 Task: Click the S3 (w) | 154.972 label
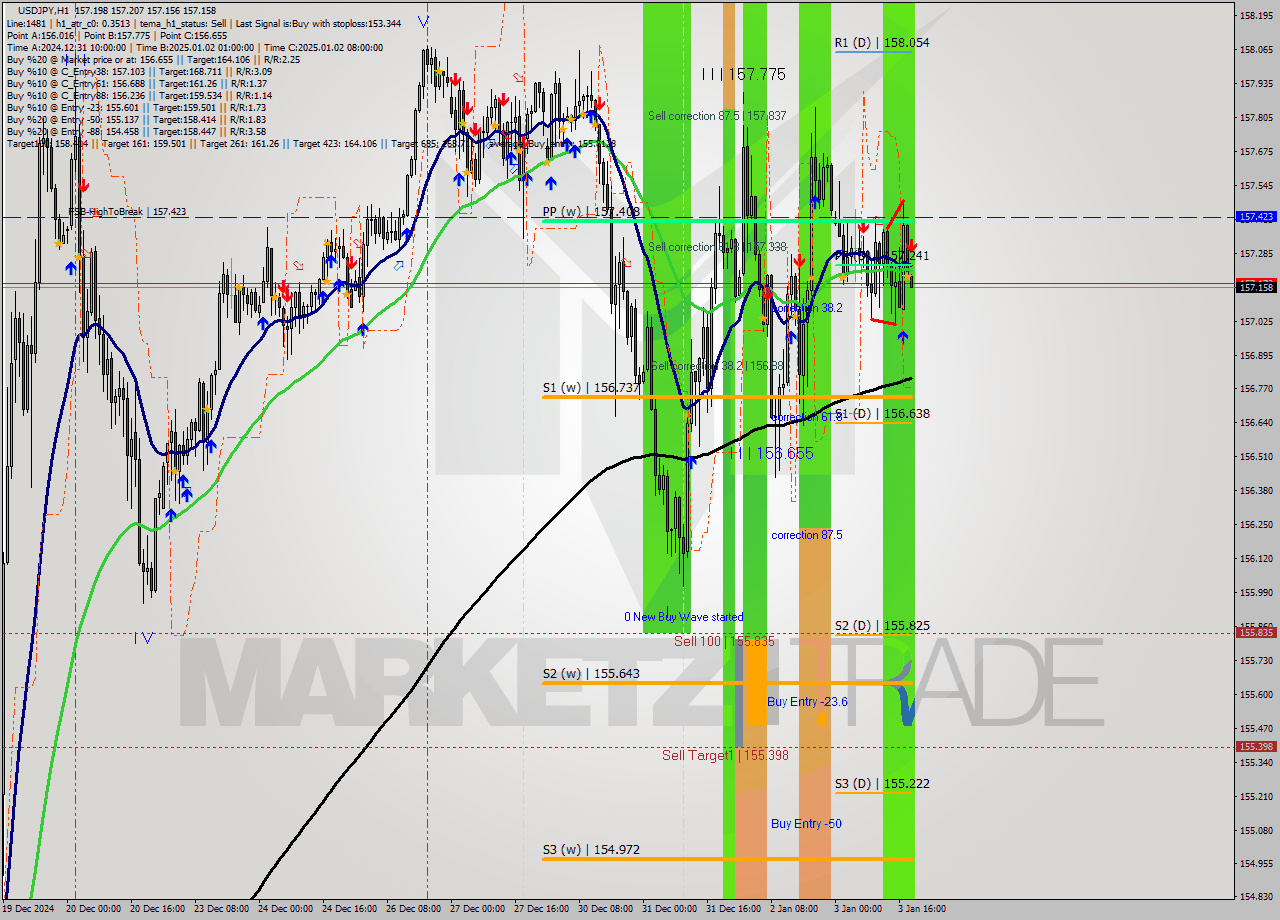coord(591,850)
